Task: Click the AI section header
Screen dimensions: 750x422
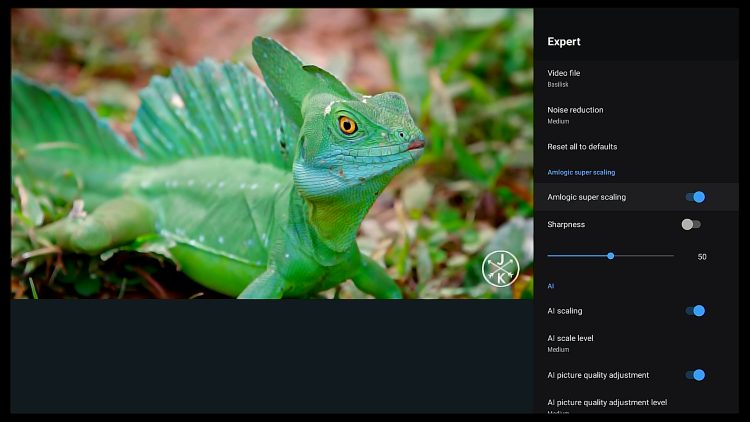Action: [551, 286]
